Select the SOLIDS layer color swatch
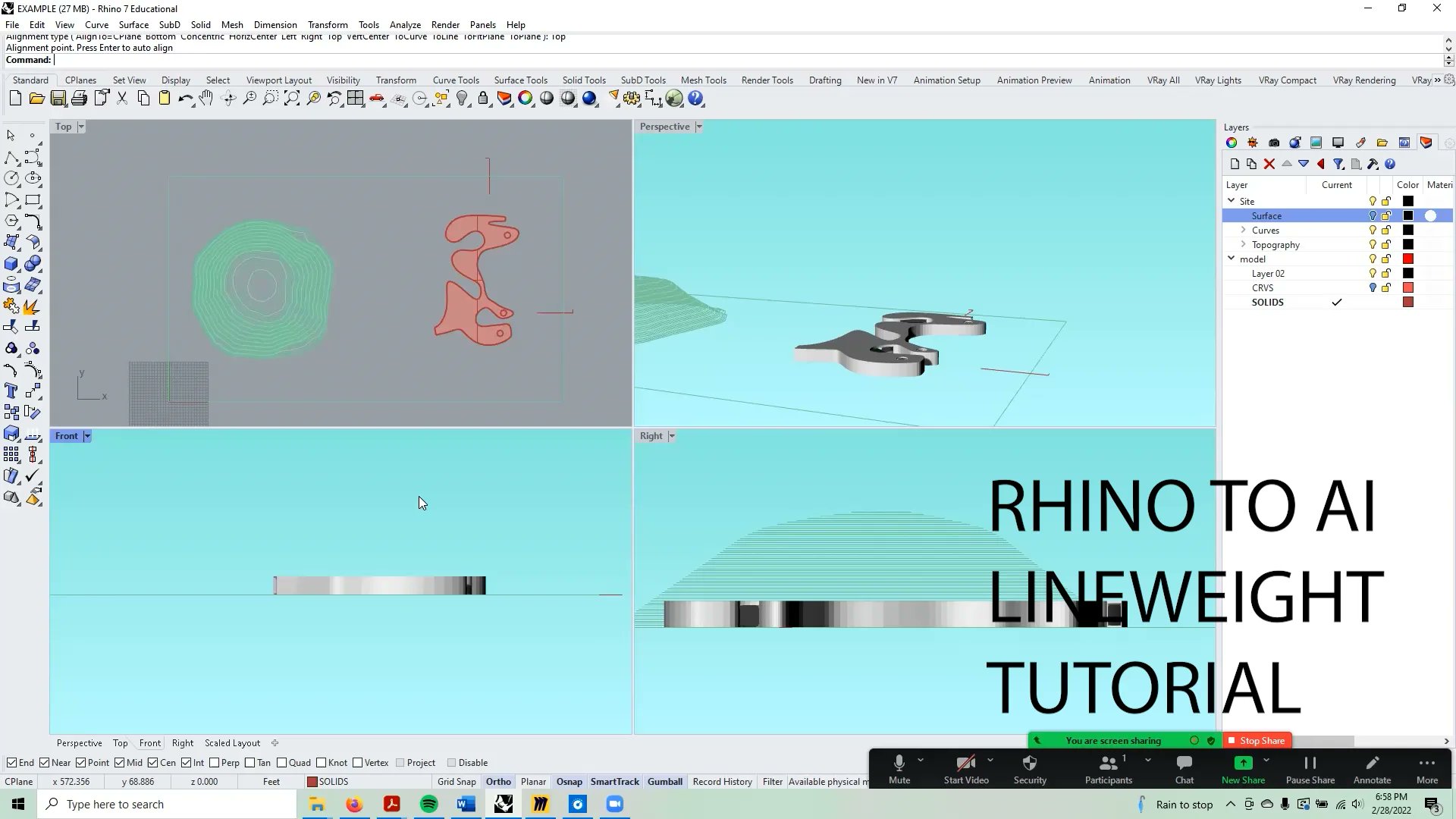 tap(1408, 302)
